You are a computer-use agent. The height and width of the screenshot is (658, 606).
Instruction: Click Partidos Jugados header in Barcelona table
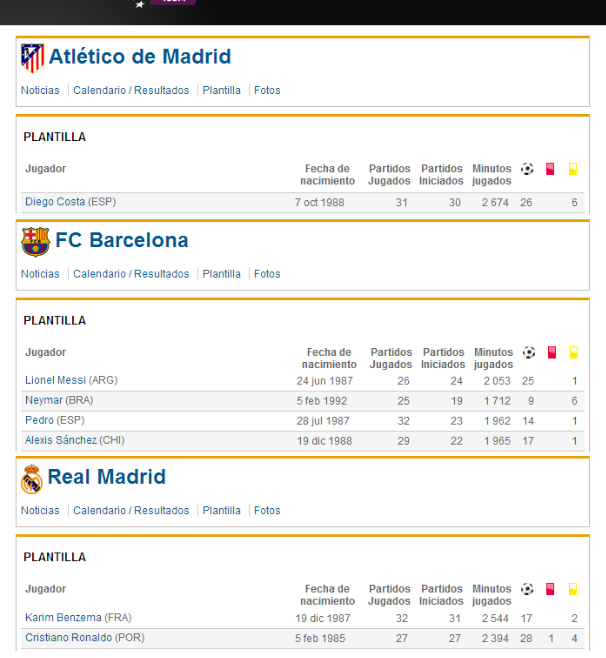391,358
